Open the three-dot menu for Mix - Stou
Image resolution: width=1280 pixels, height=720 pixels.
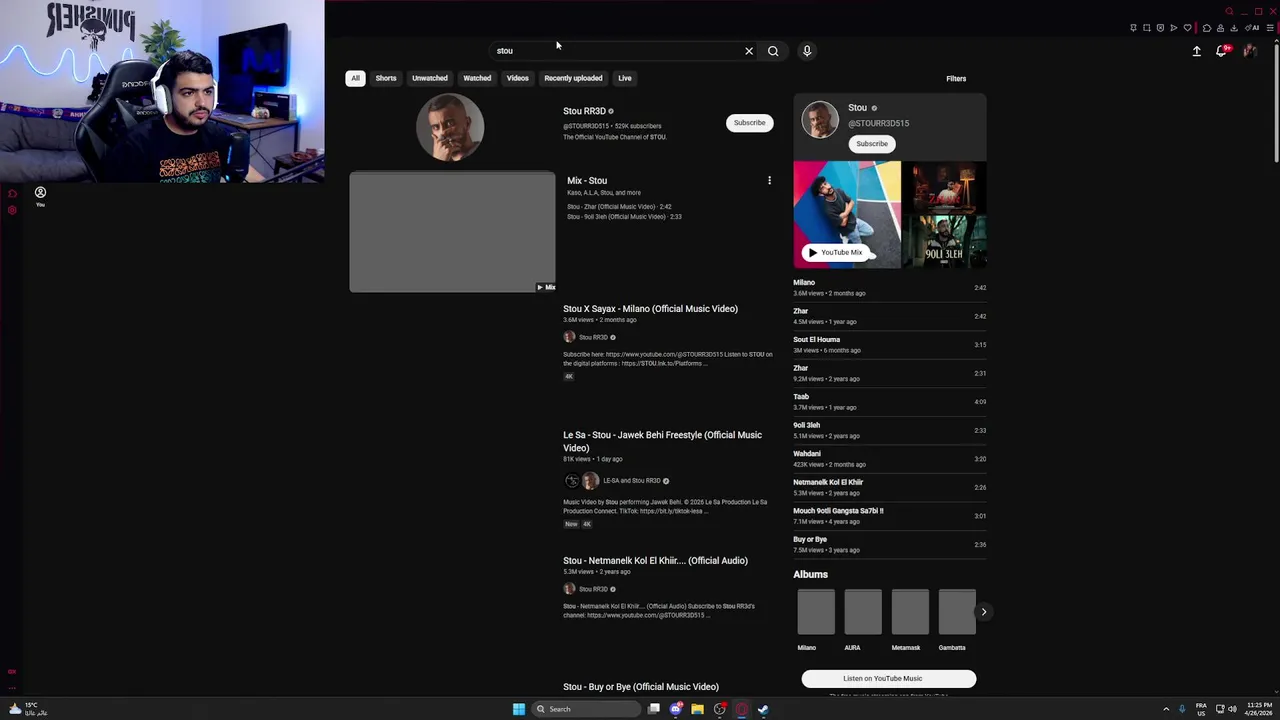pyautogui.click(x=769, y=180)
